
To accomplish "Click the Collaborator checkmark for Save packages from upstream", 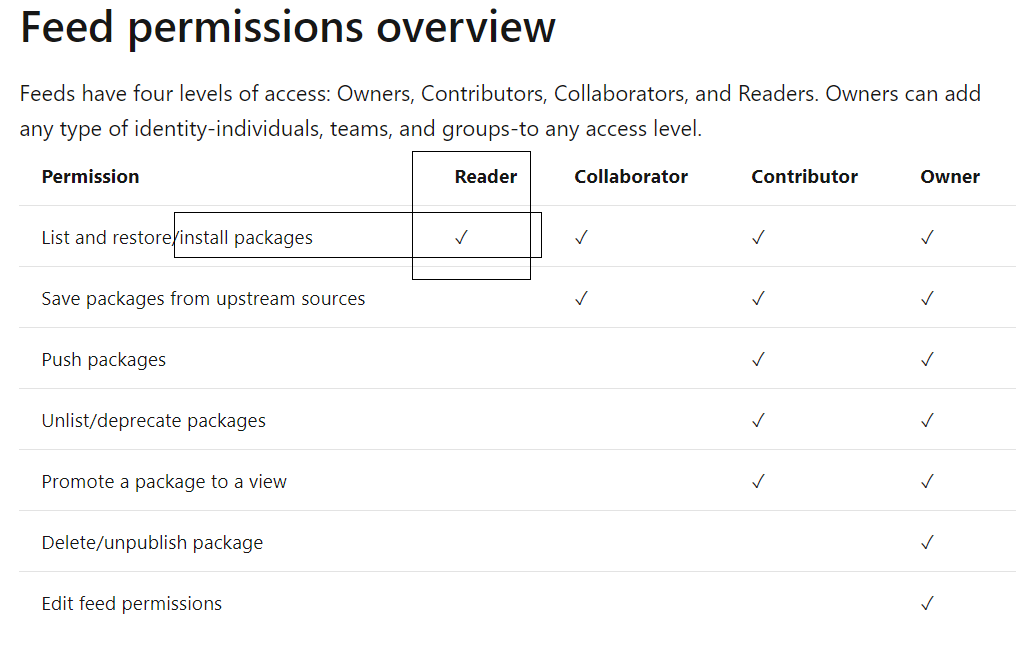I will pos(581,299).
